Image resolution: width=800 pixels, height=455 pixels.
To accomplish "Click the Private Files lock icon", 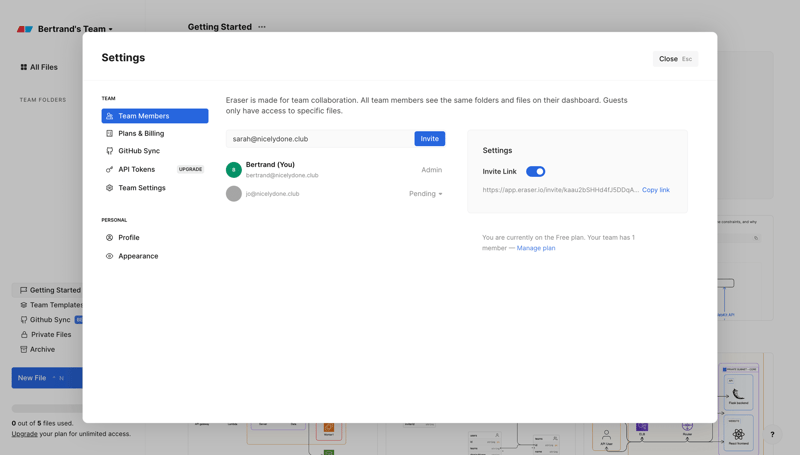I will (23, 335).
